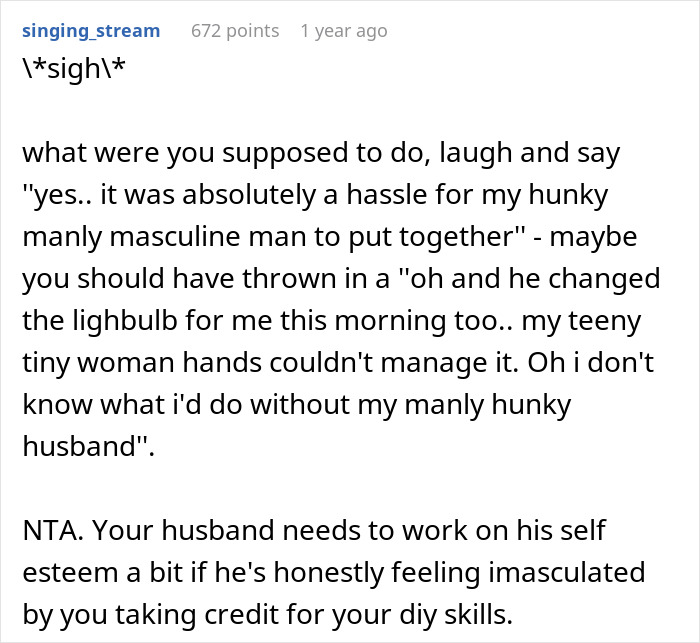Screen dimensions: 700x643
Task: Click the text line starting "tiny woman hands"
Action: [338, 363]
